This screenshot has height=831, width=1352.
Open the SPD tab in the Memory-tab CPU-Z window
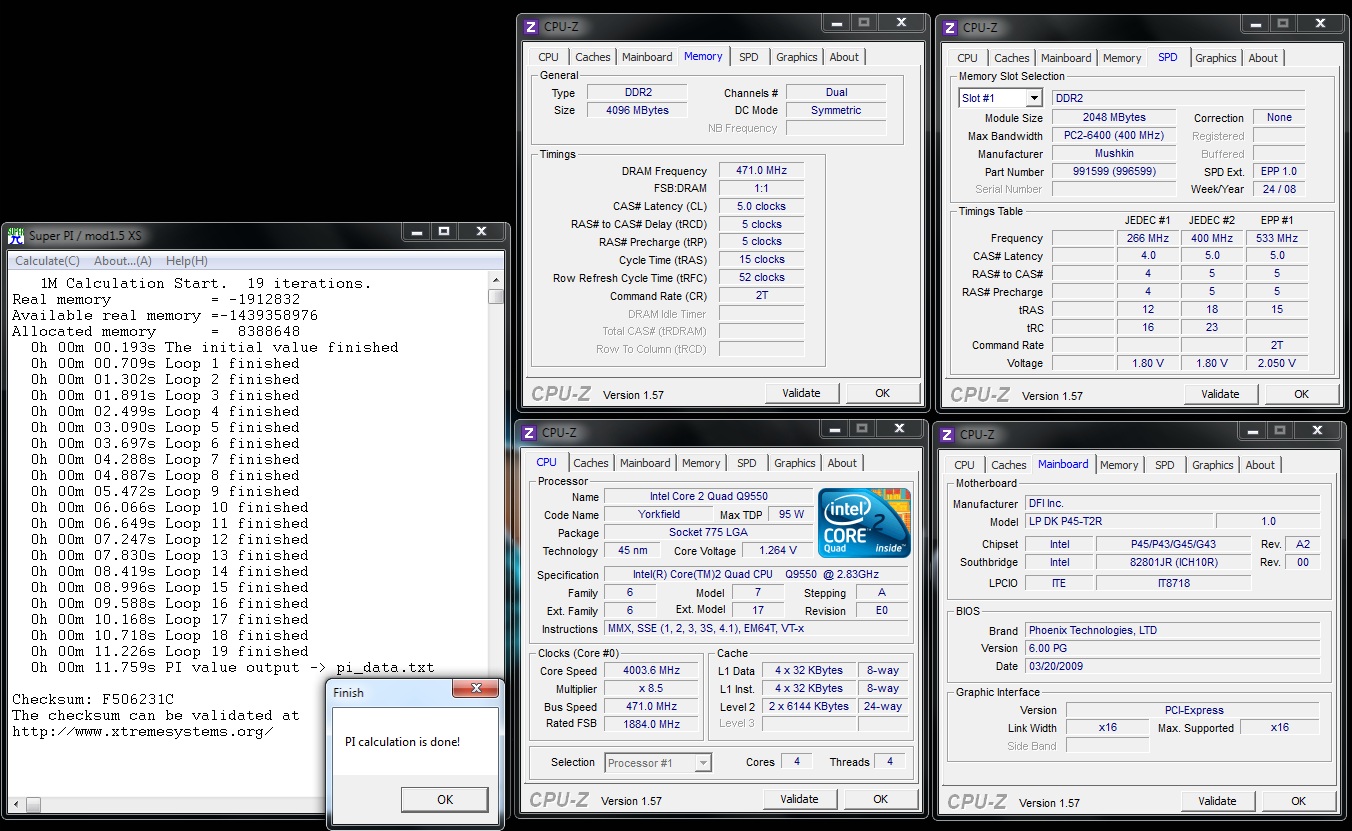point(749,57)
